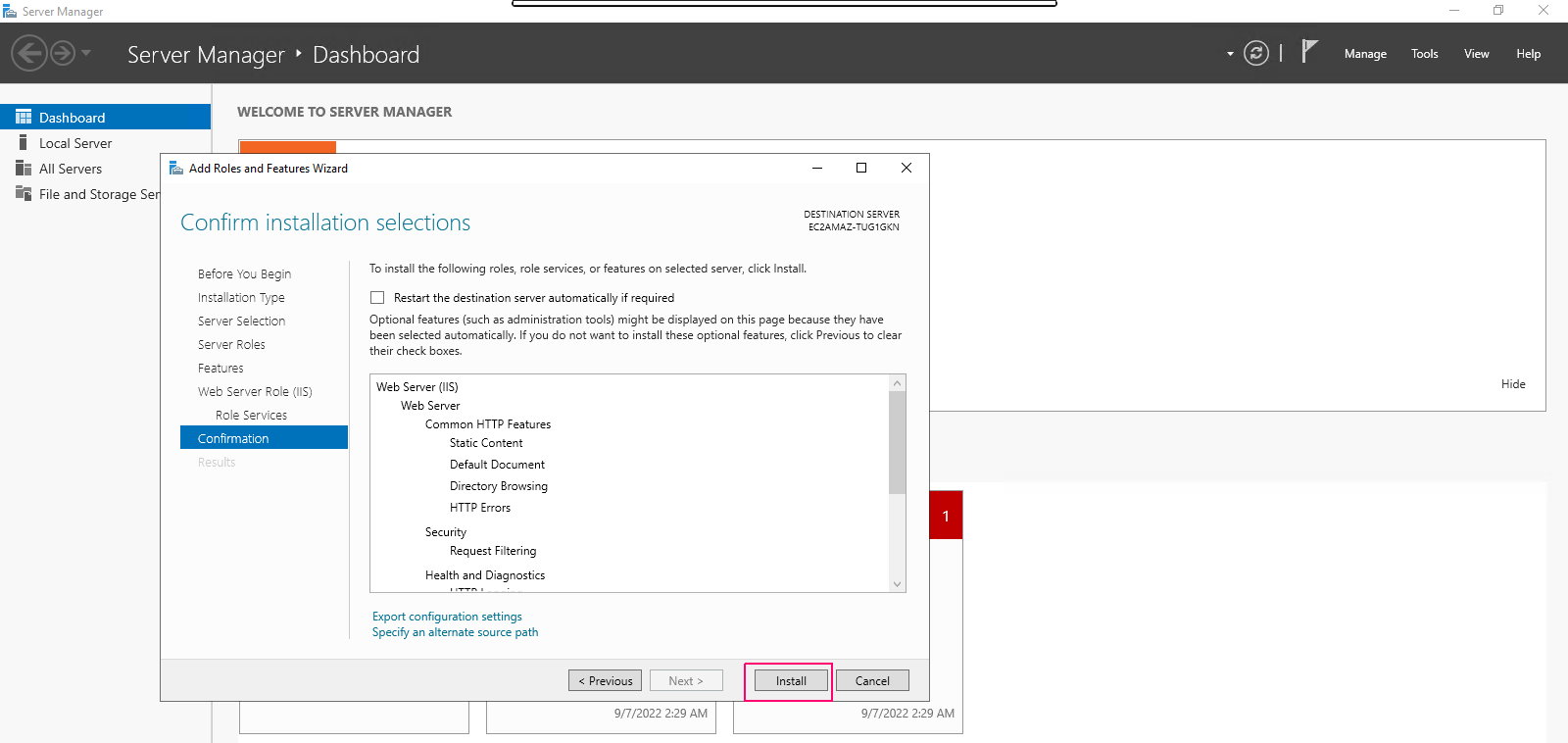
Task: Click Default Document entry in list
Action: coord(497,465)
